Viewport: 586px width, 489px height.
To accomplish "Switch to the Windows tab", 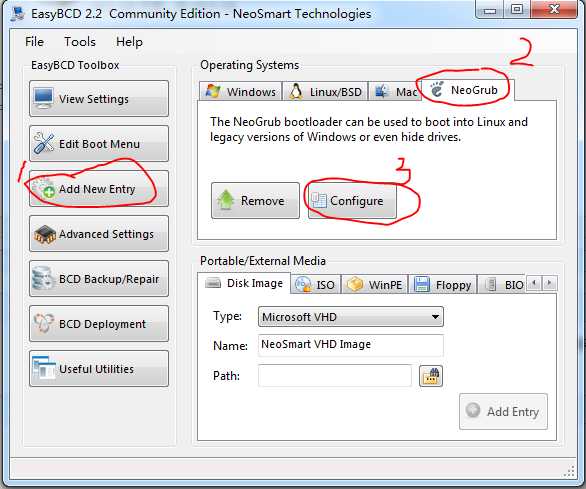I will pyautogui.click(x=240, y=91).
